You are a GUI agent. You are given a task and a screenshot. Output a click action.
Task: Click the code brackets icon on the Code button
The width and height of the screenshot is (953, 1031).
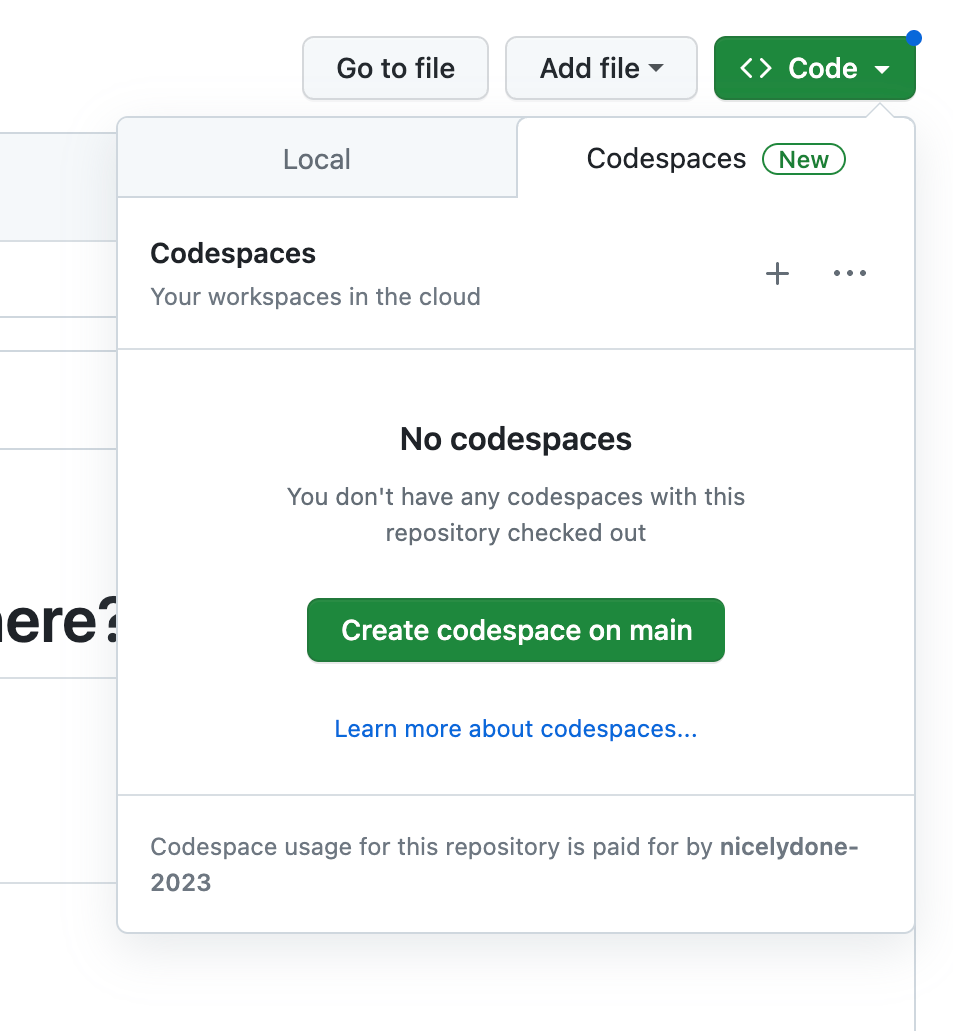click(x=757, y=68)
